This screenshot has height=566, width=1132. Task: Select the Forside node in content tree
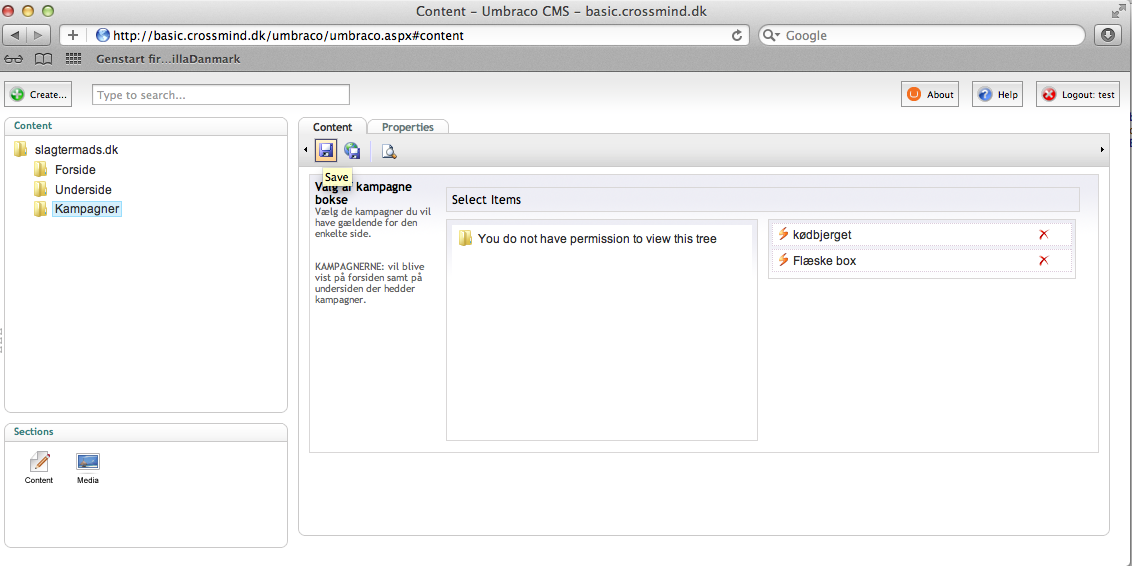pyautogui.click(x=75, y=170)
